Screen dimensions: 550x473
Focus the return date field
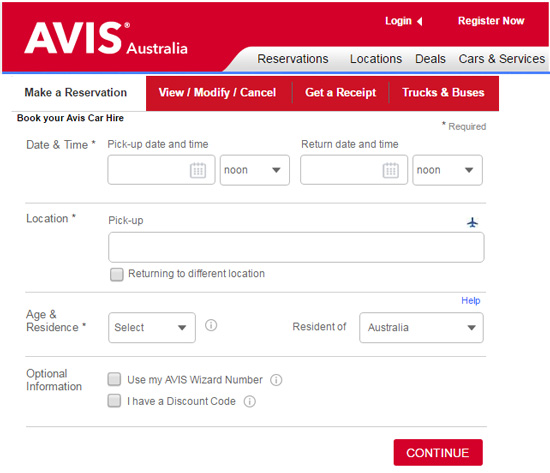coord(354,170)
